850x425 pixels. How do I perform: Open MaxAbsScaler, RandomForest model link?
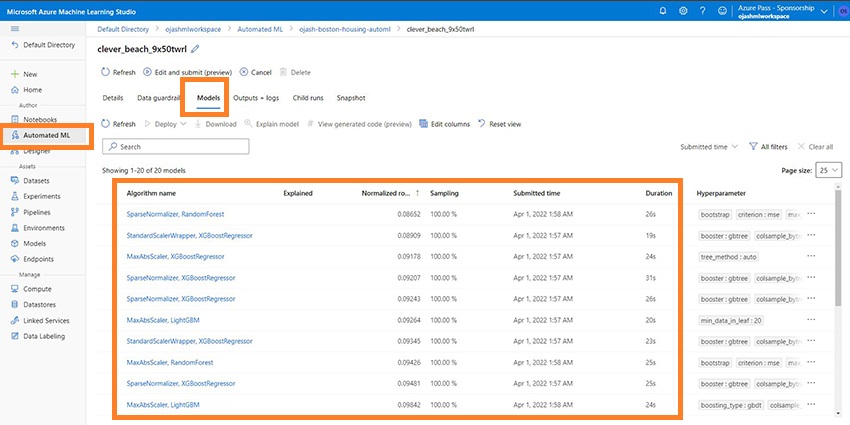170,362
